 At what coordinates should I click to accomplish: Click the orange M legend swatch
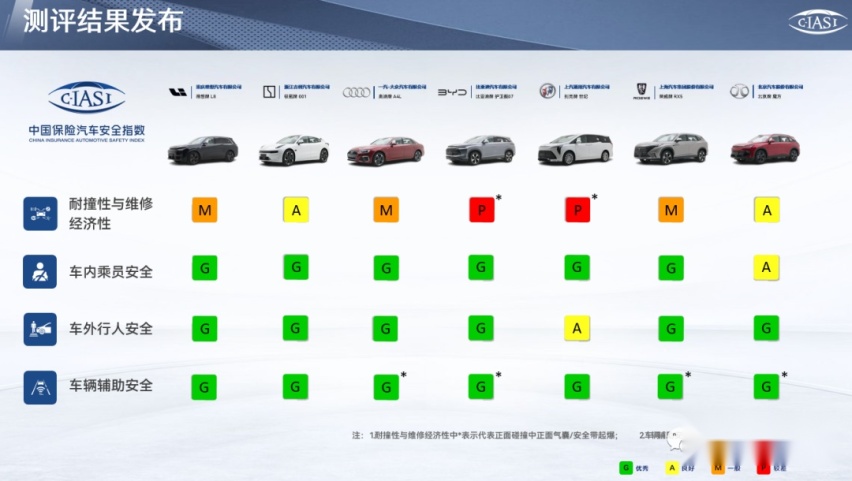coord(718,467)
